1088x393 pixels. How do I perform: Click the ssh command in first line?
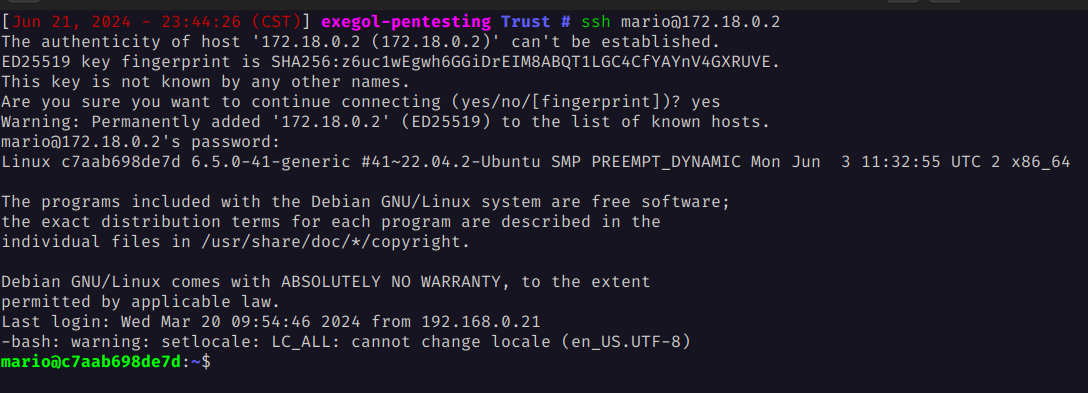pyautogui.click(x=595, y=22)
